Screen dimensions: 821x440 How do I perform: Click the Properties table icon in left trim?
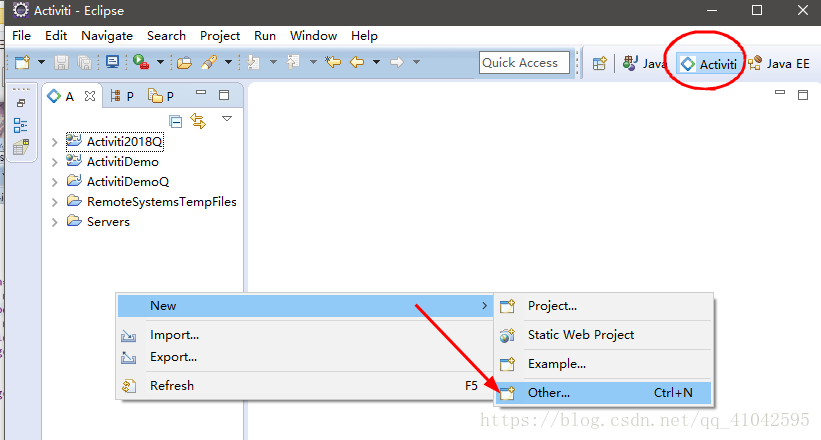click(x=21, y=147)
